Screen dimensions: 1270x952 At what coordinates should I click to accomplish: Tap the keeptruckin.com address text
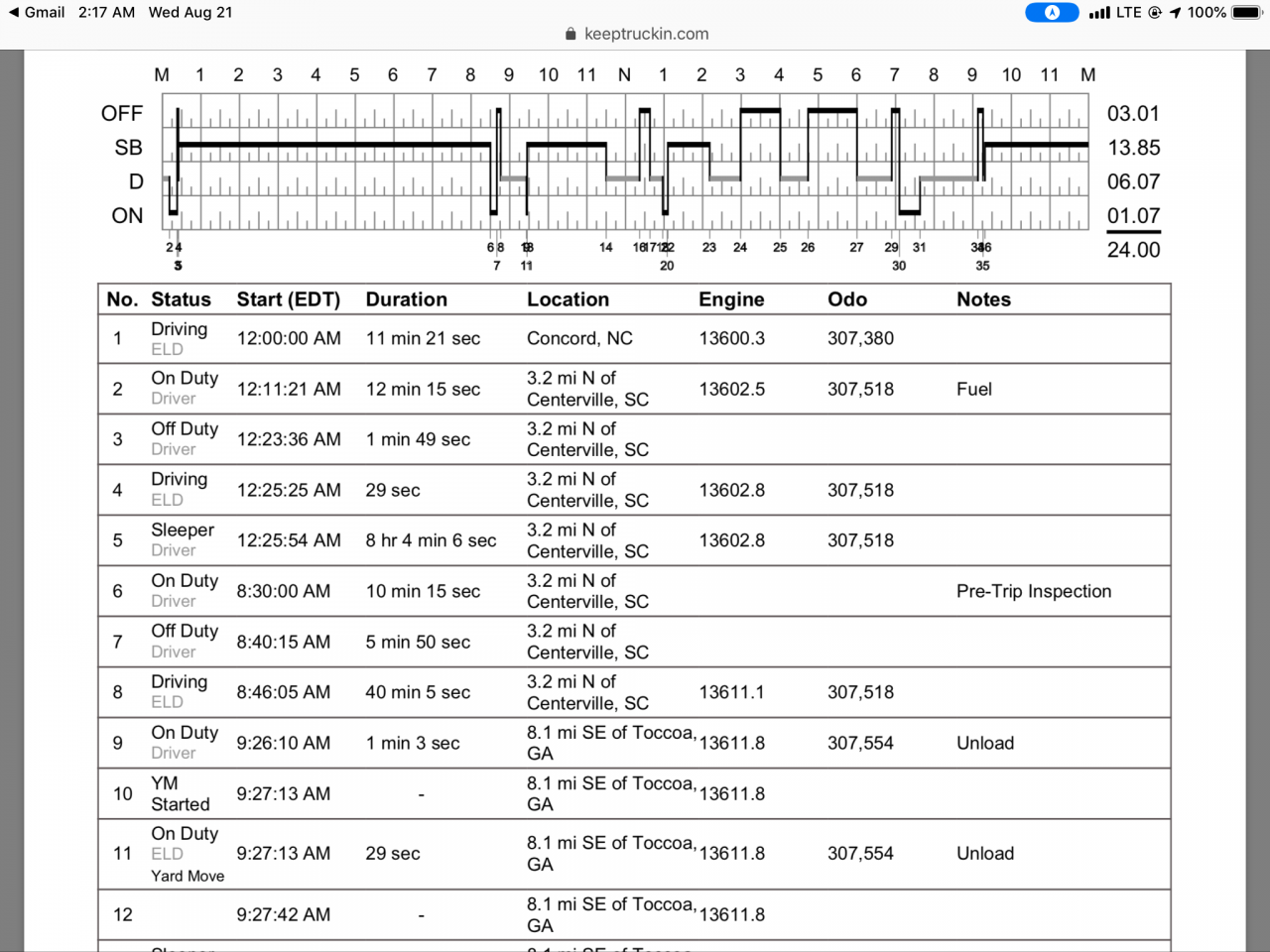pos(647,34)
